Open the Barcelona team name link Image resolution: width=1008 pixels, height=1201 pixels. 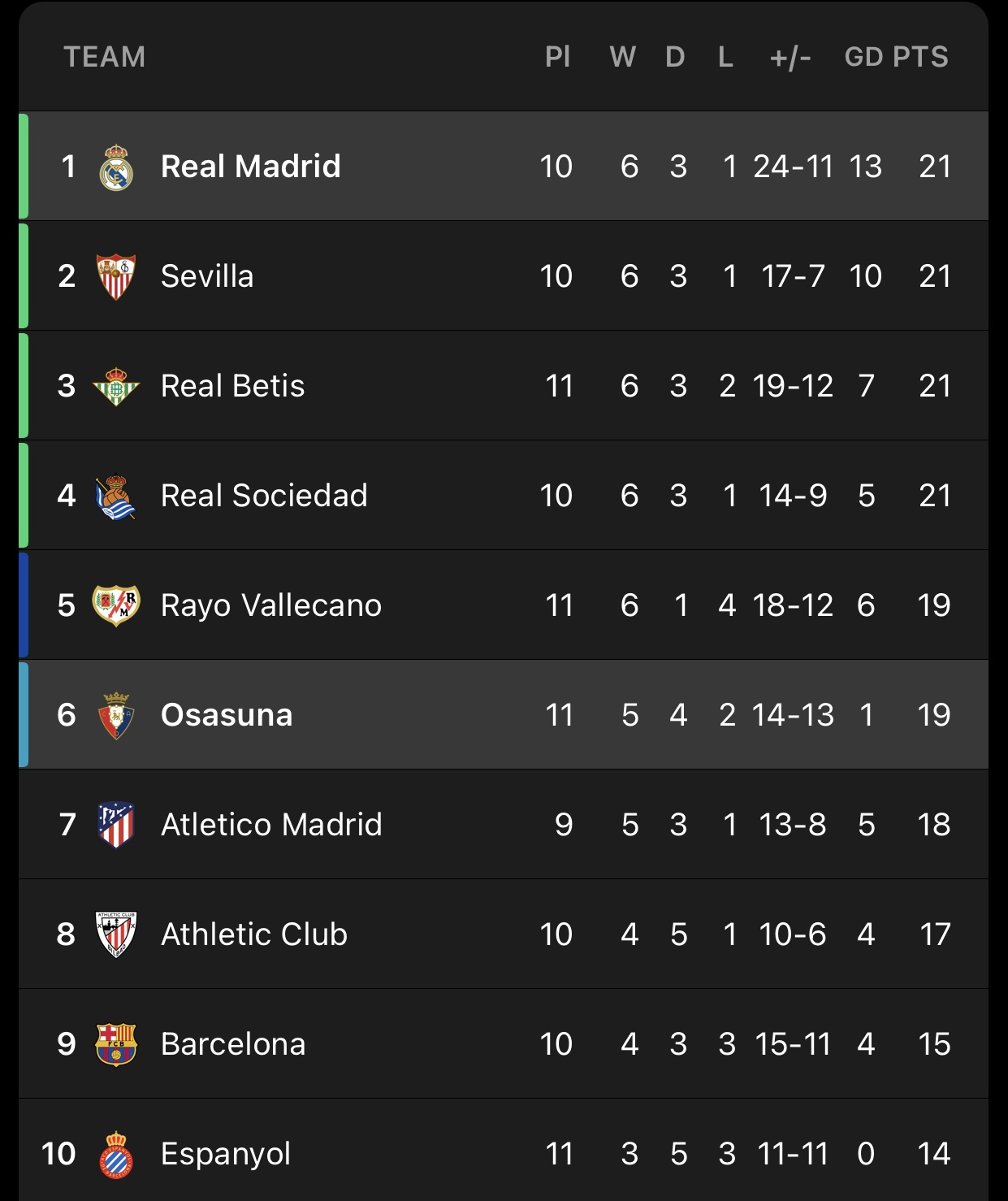pyautogui.click(x=233, y=1044)
